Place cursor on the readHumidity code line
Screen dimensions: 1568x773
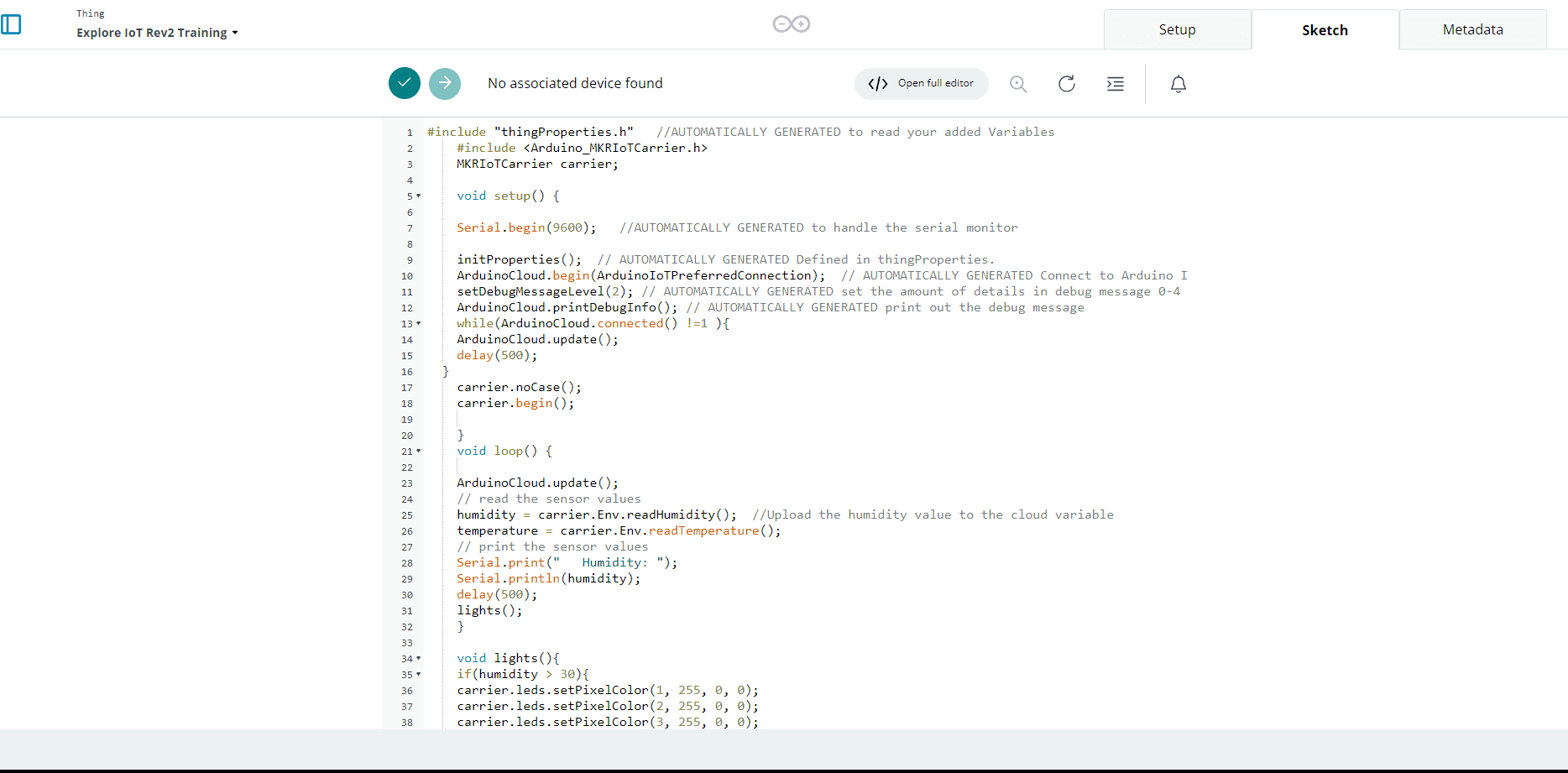point(596,515)
